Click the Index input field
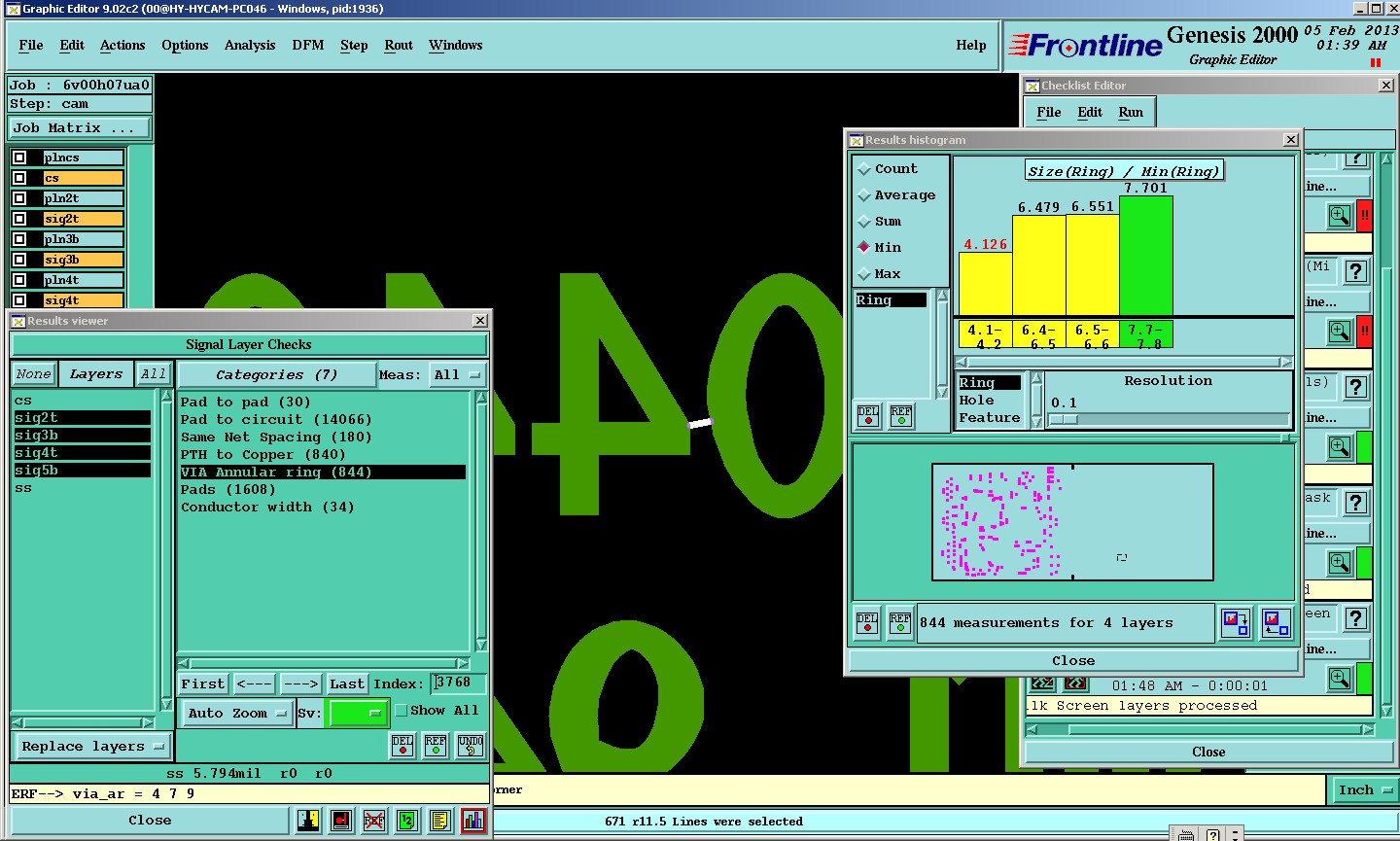The image size is (1400, 841). (458, 683)
